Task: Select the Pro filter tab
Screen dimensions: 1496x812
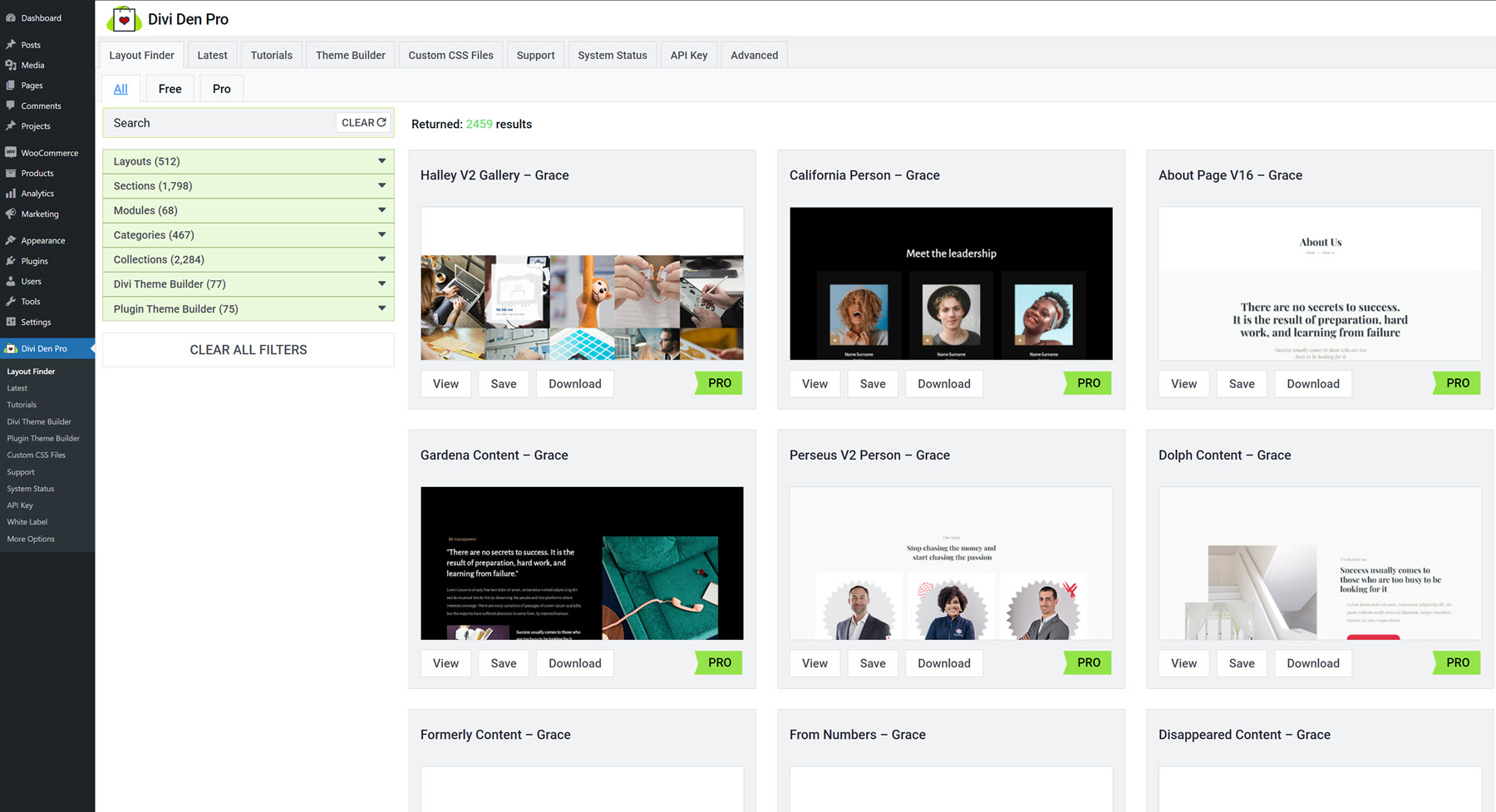Action: tap(221, 88)
